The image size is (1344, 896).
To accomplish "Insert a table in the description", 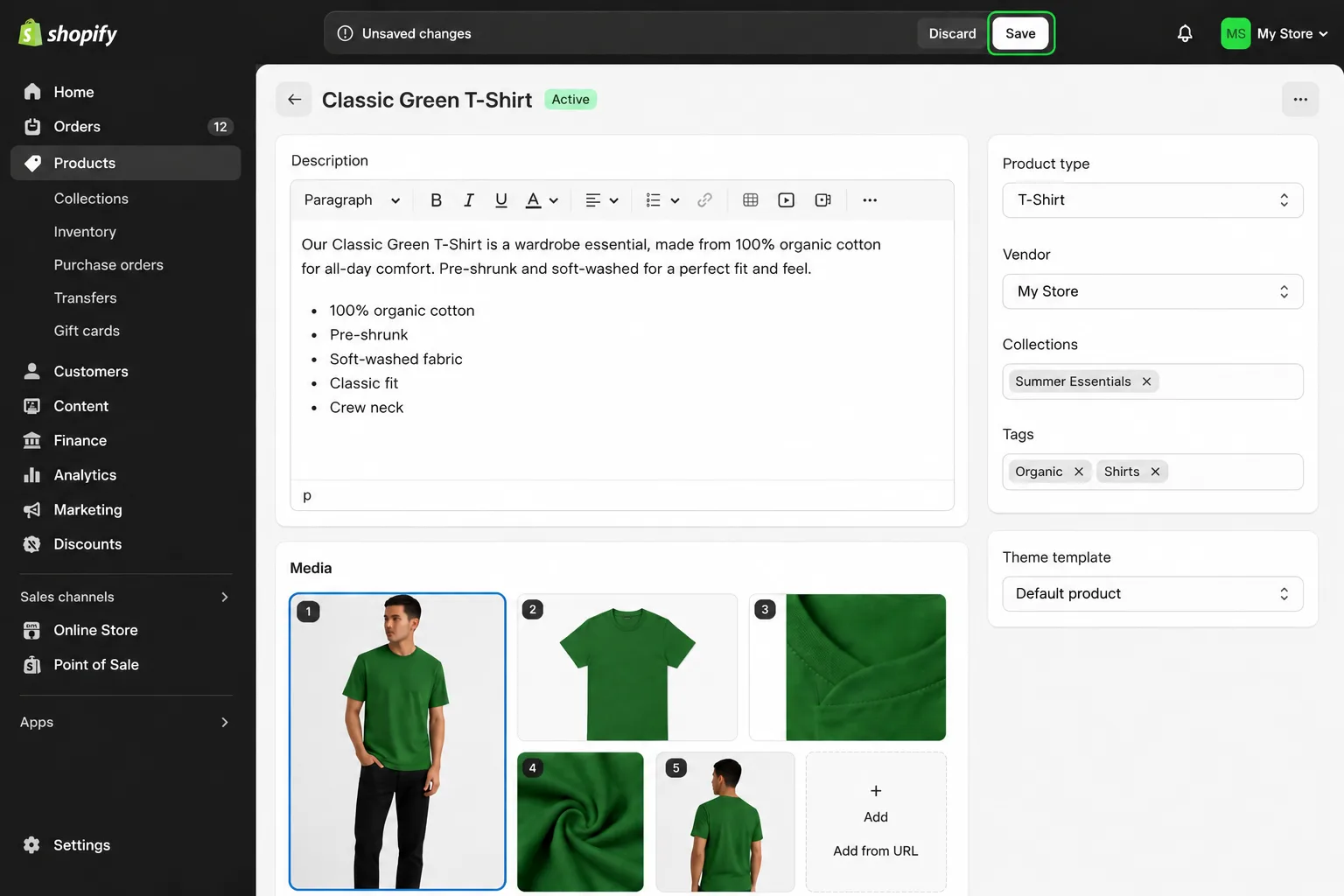I will pos(750,200).
